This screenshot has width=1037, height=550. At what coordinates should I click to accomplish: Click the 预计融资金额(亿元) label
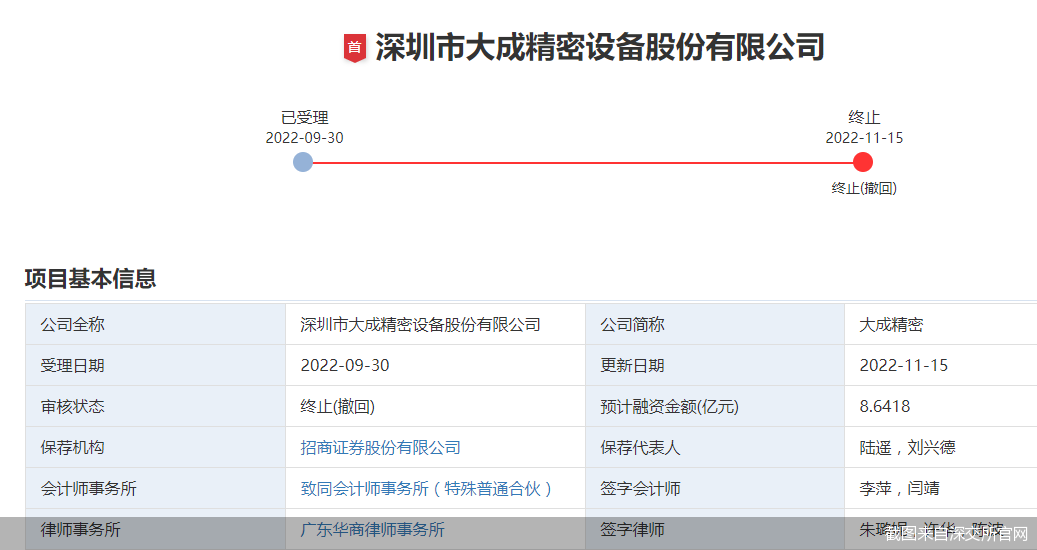[x=669, y=407]
